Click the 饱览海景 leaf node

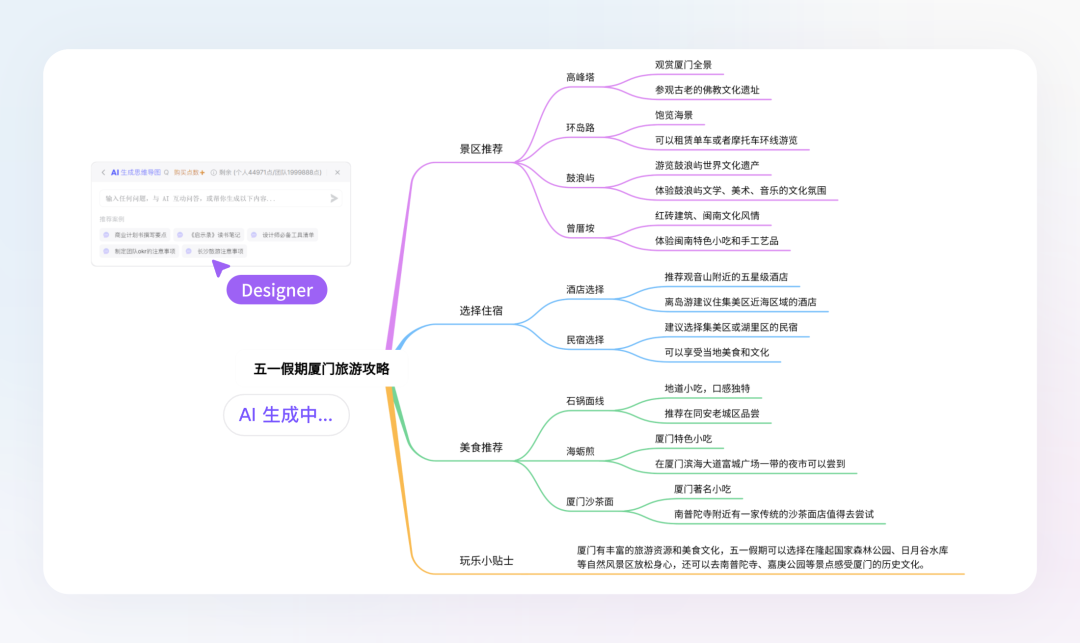(674, 115)
